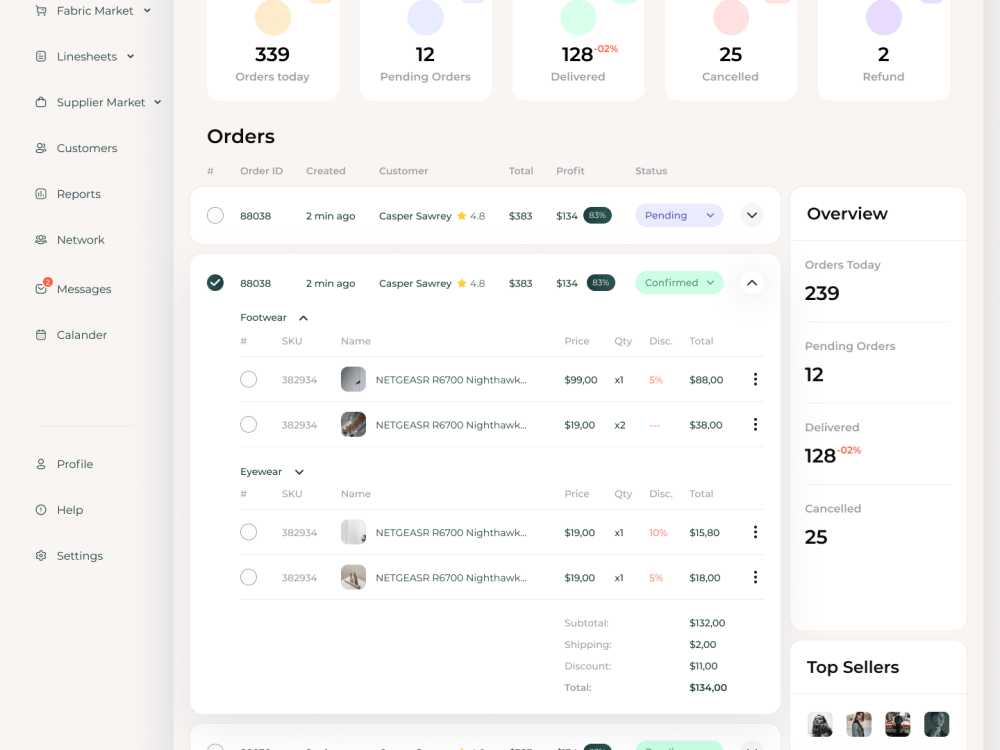The image size is (1000, 750).
Task: Click first Top Sellers avatar
Action: (x=820, y=724)
